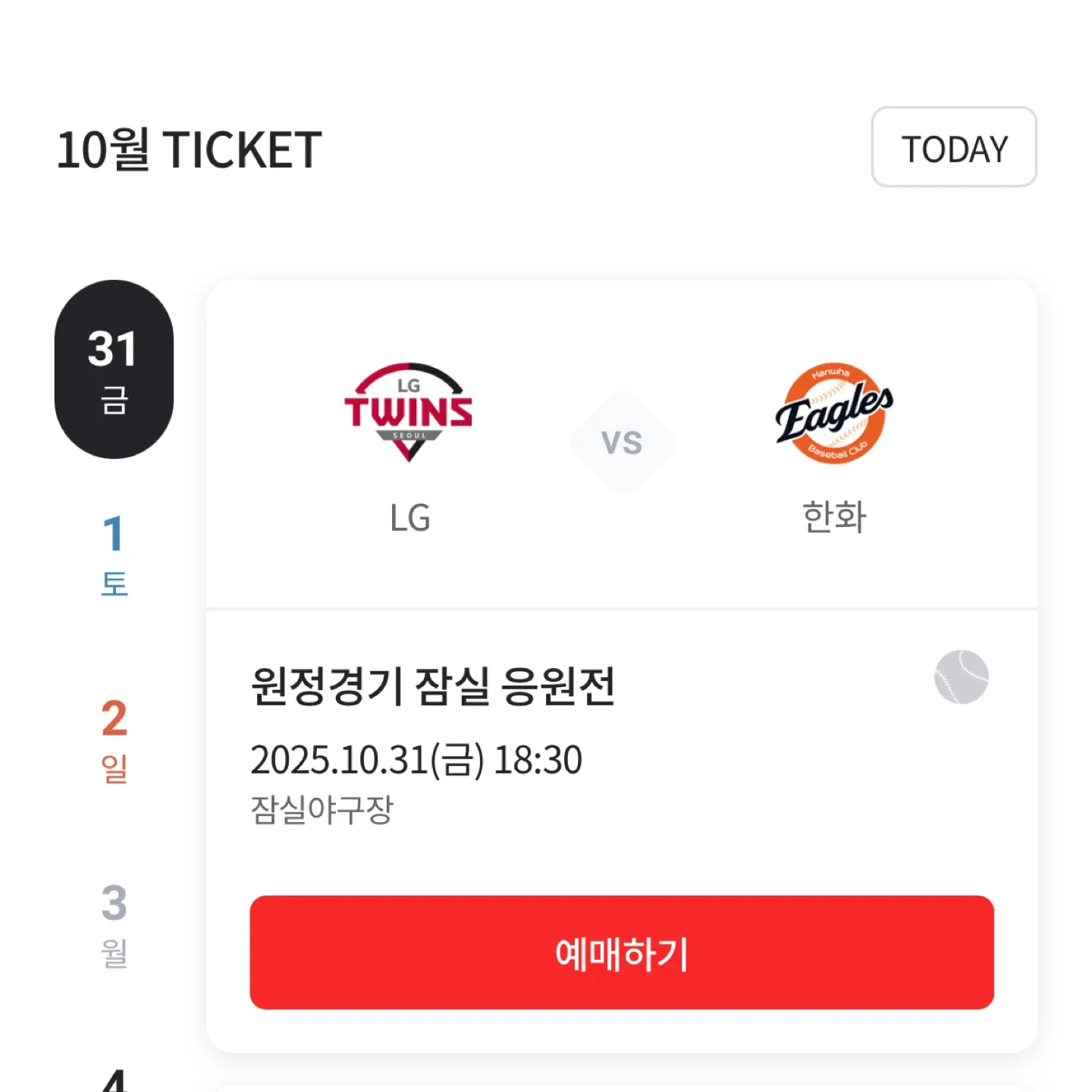1092x1092 pixels.
Task: Tap the Hanwha Eagles team logo
Action: click(833, 413)
